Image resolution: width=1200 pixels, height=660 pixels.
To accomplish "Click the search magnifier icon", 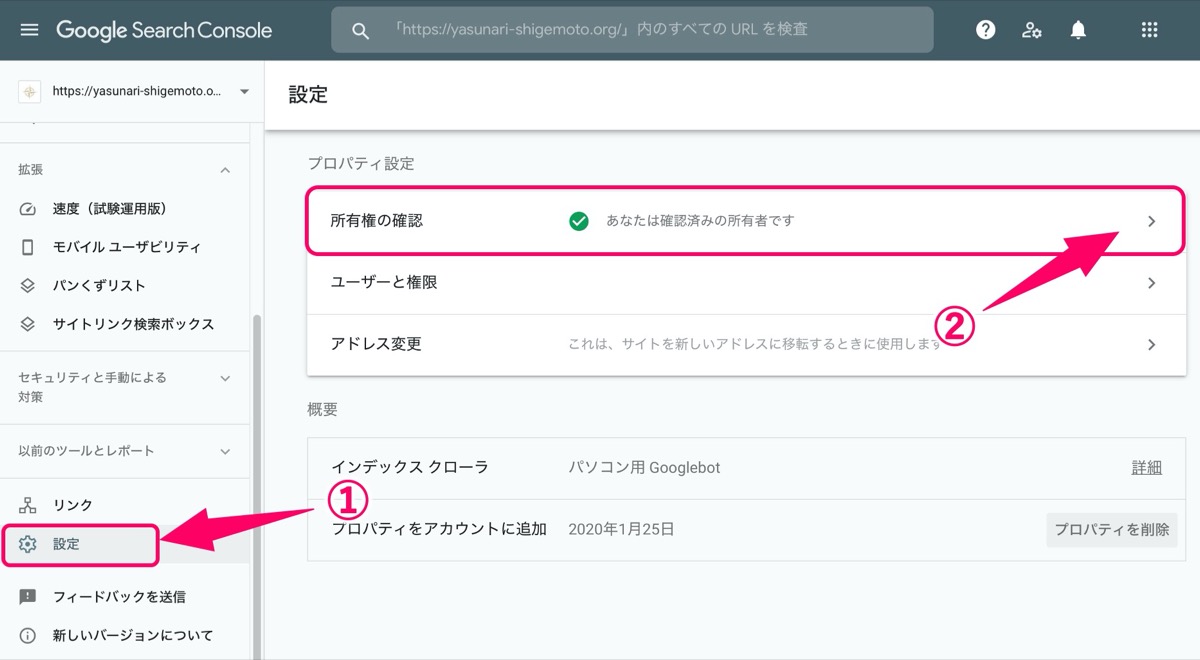I will tap(361, 31).
